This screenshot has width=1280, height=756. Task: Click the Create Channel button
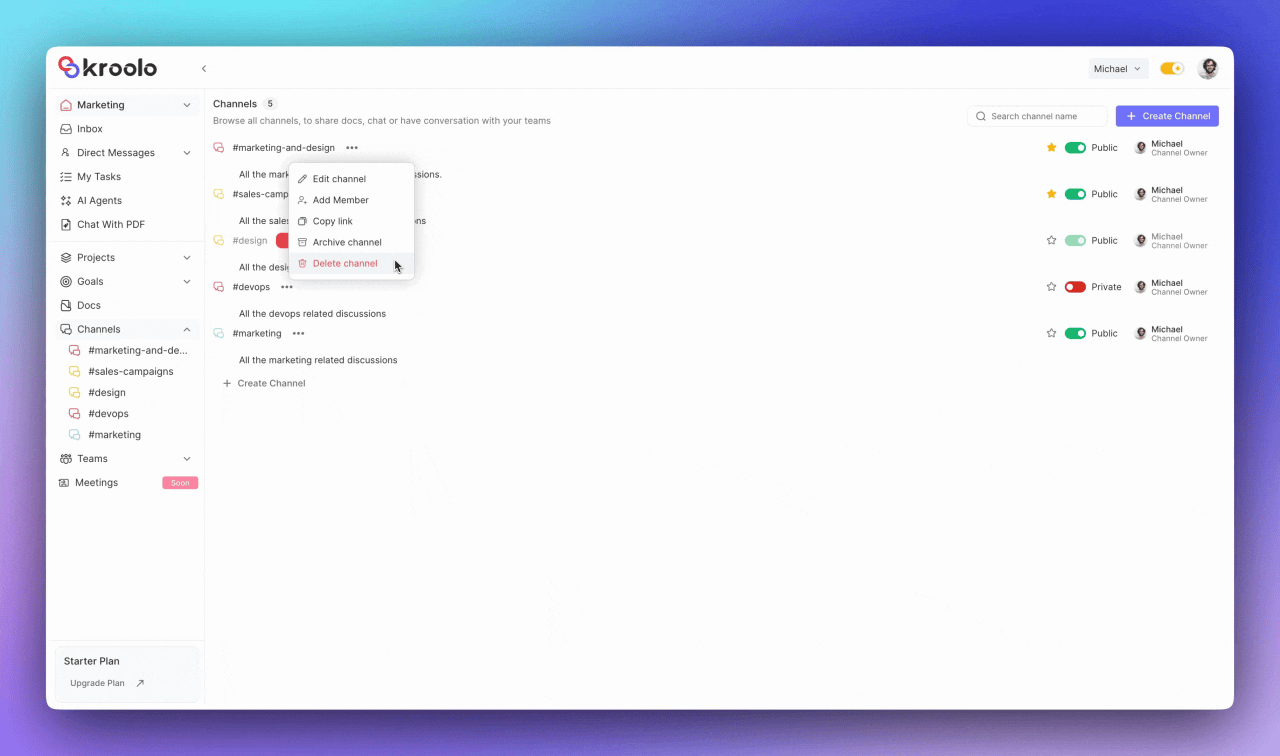[1167, 115]
